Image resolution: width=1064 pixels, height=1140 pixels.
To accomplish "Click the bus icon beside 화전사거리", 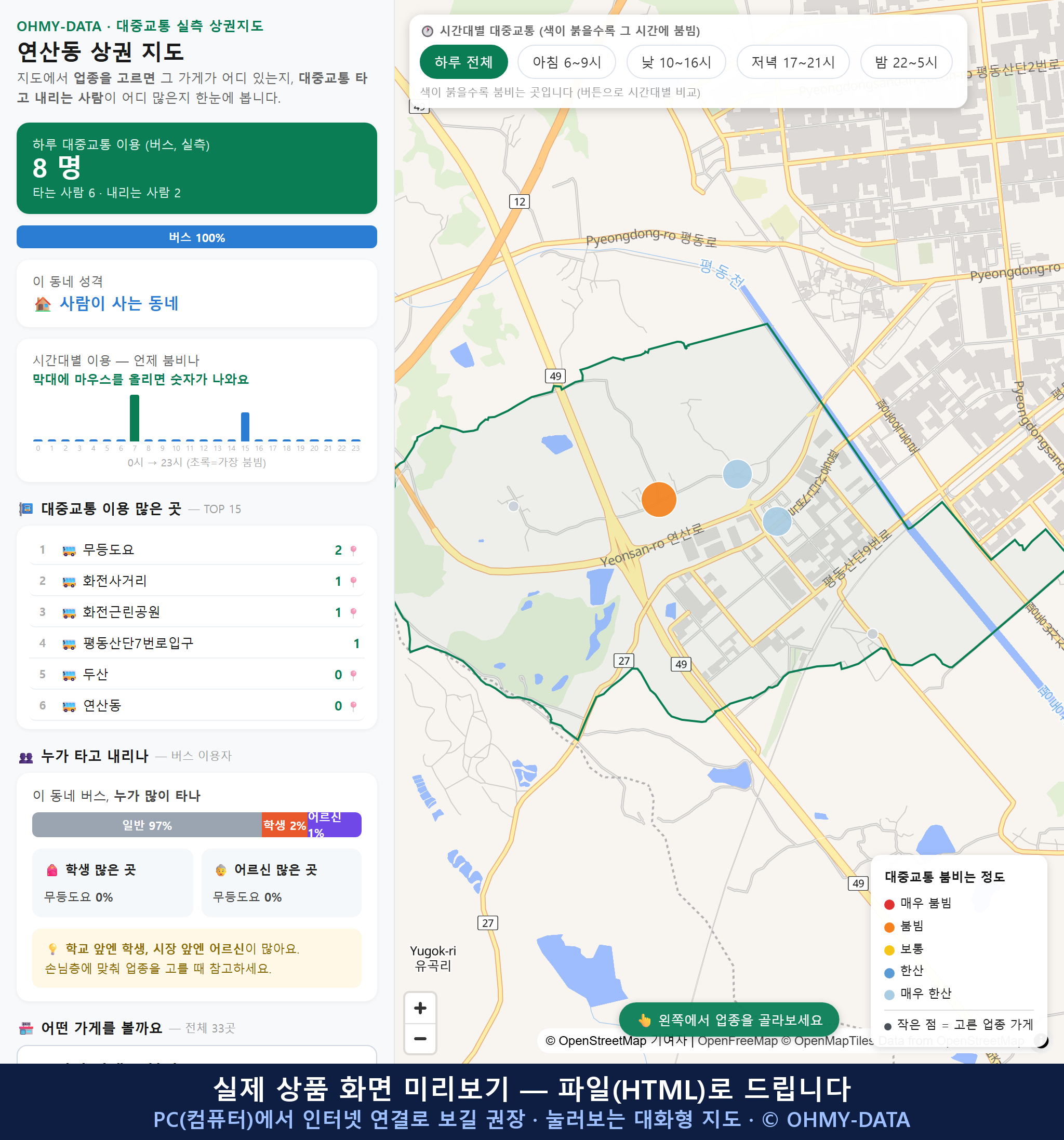I will (69, 582).
